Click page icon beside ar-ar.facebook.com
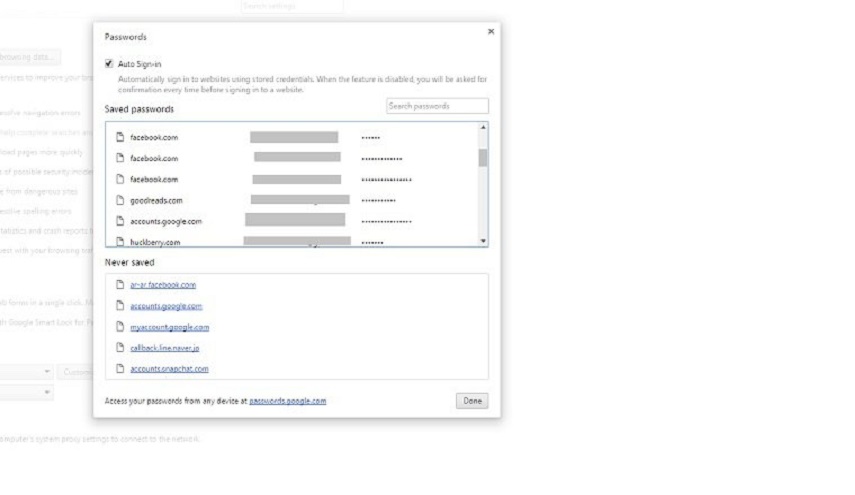This screenshot has width=855, height=495. (x=120, y=285)
